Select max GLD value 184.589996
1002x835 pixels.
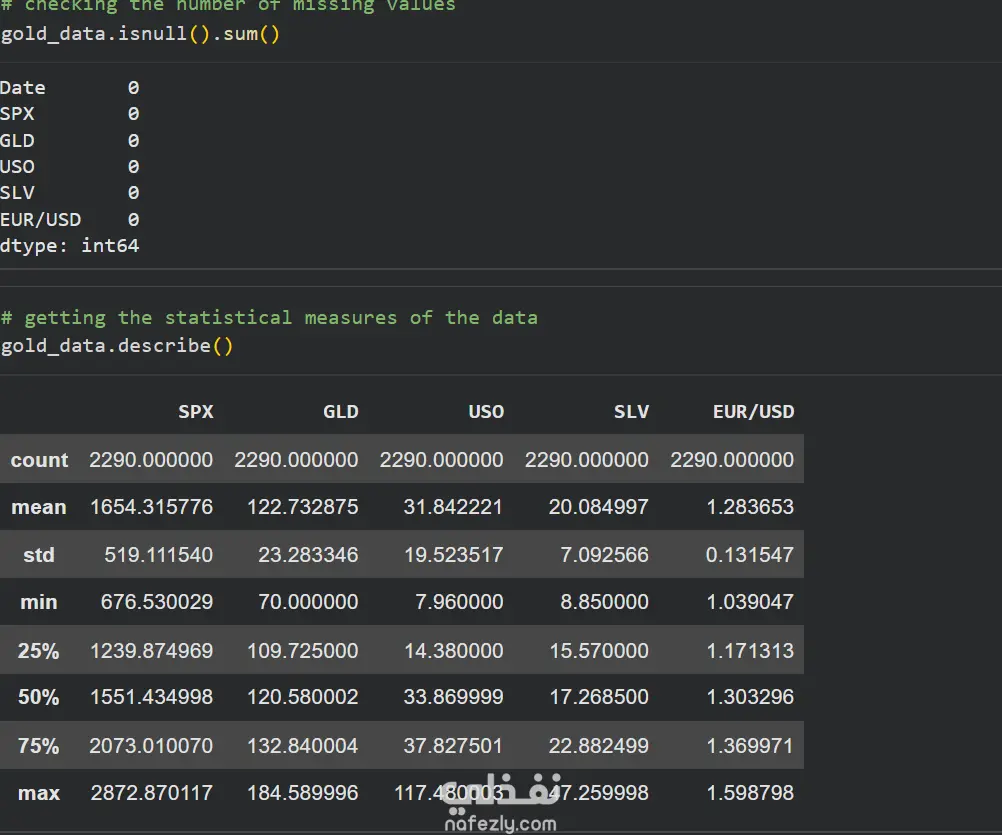(x=303, y=793)
